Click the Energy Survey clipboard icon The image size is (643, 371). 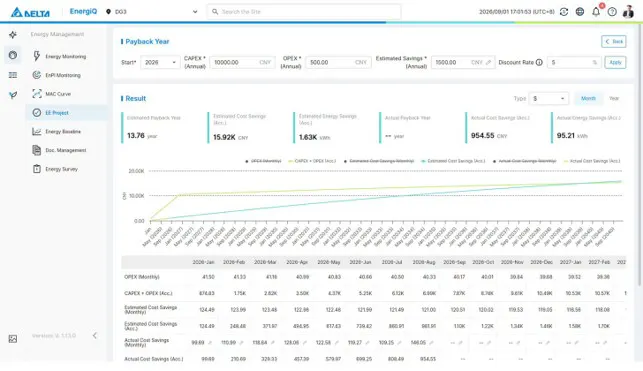tap(37, 169)
